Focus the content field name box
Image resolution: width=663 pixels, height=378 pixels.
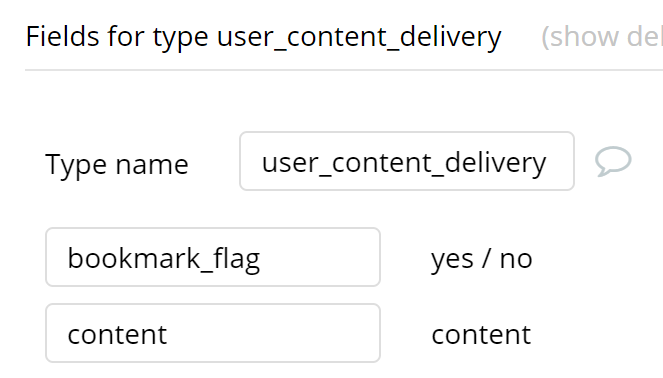213,333
